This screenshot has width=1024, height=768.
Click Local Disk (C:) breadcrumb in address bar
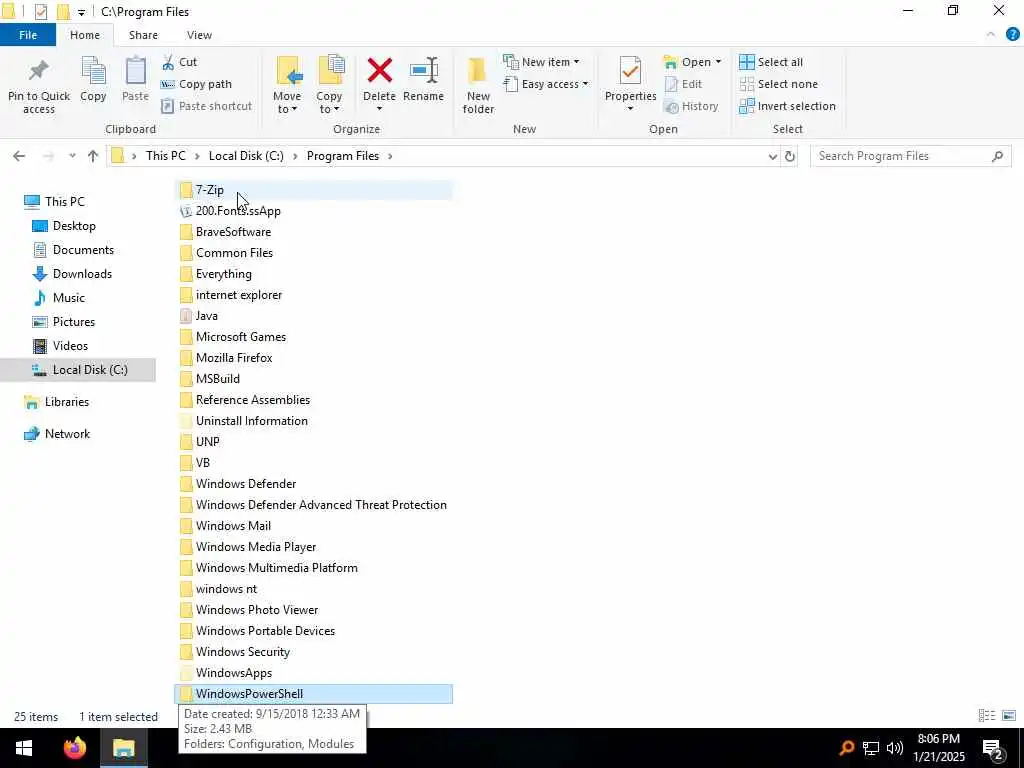pyautogui.click(x=246, y=156)
